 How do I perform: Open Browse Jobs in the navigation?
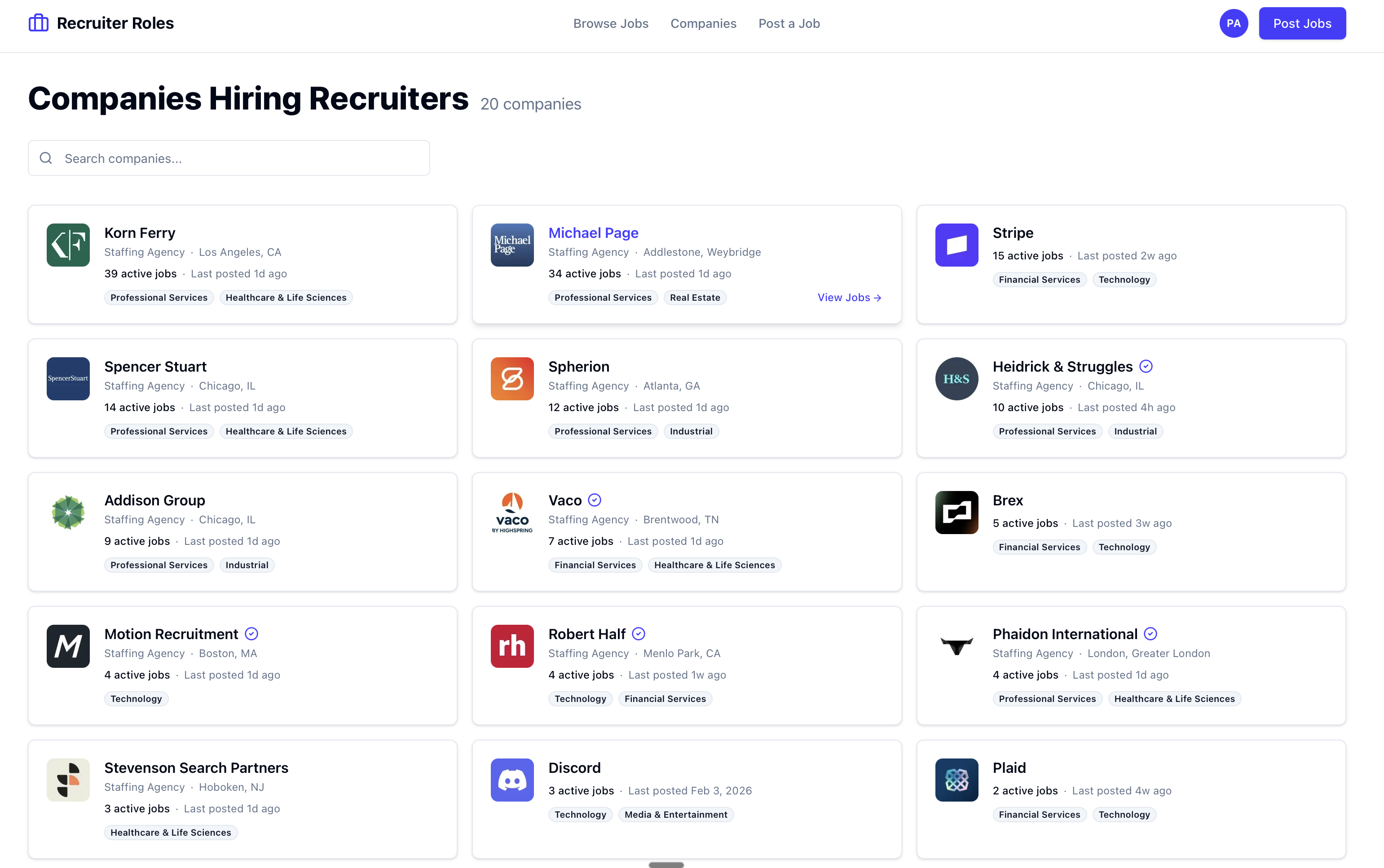point(610,23)
